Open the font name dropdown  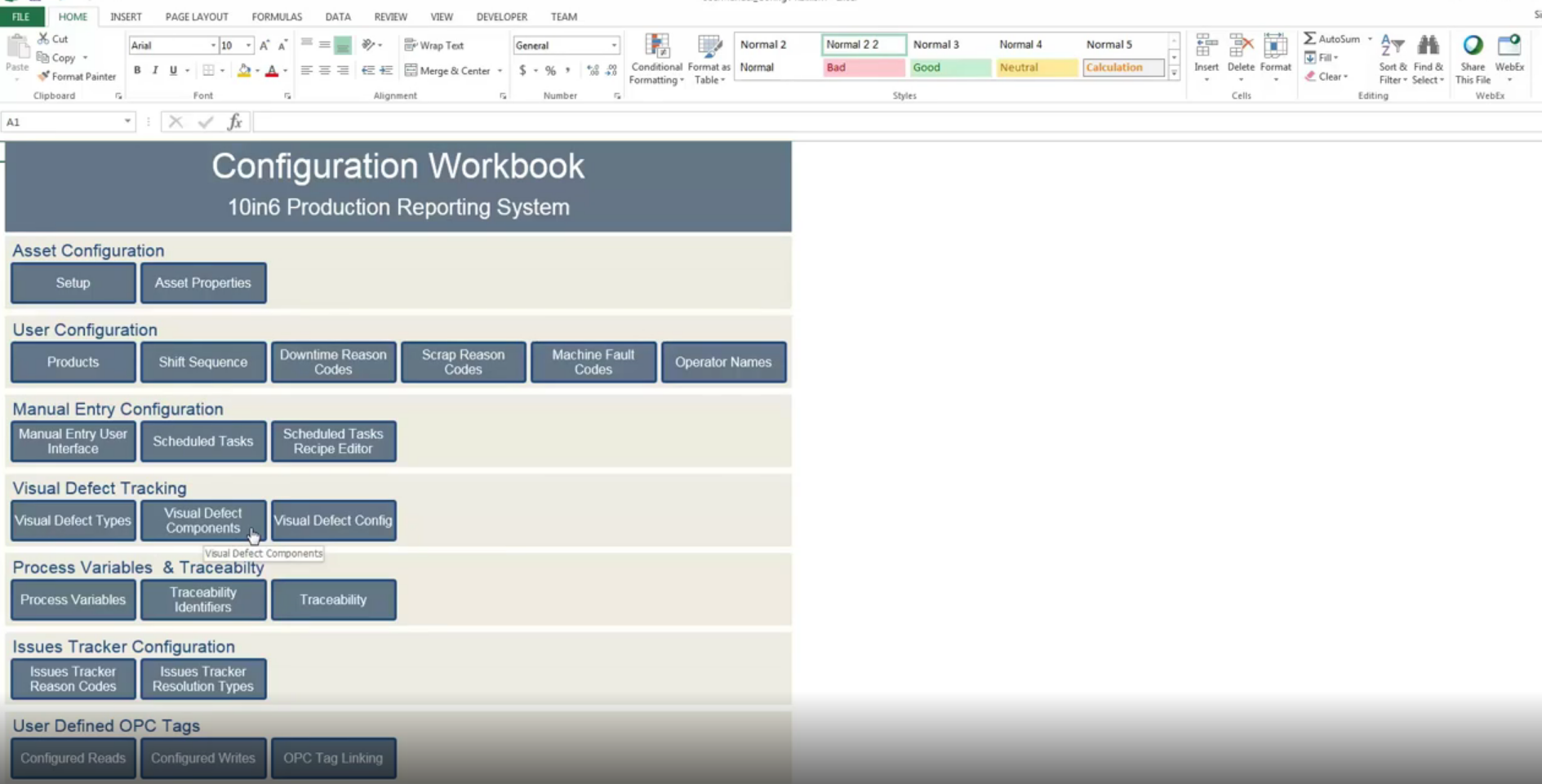click(x=213, y=46)
